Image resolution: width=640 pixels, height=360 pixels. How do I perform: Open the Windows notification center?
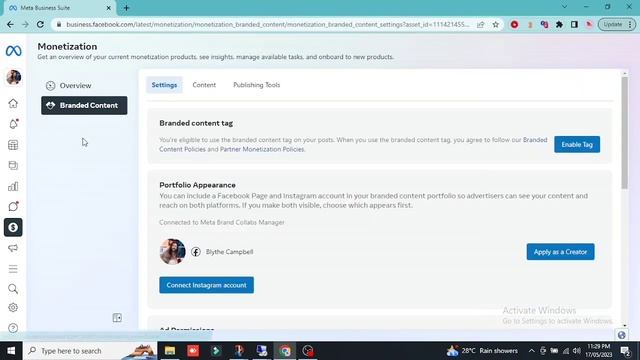click(x=625, y=351)
